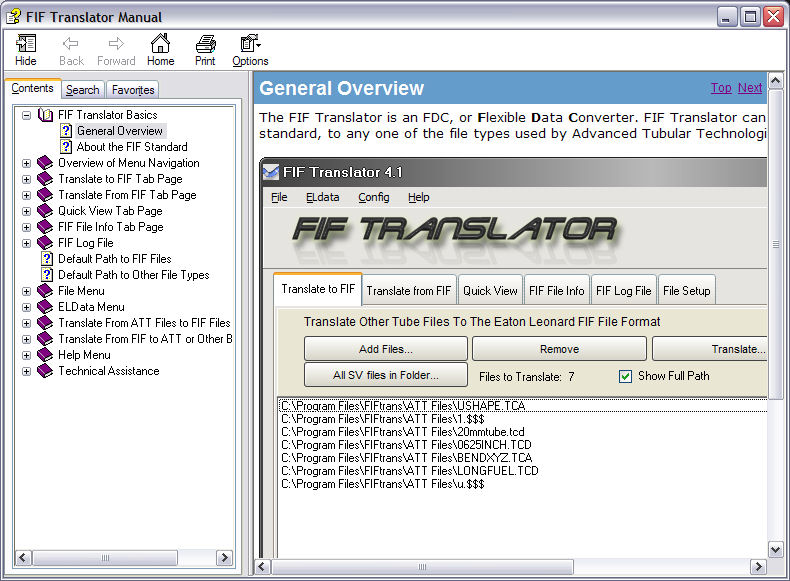The height and width of the screenshot is (581, 790).
Task: Open the Options toolbar icon
Action: [x=250, y=44]
